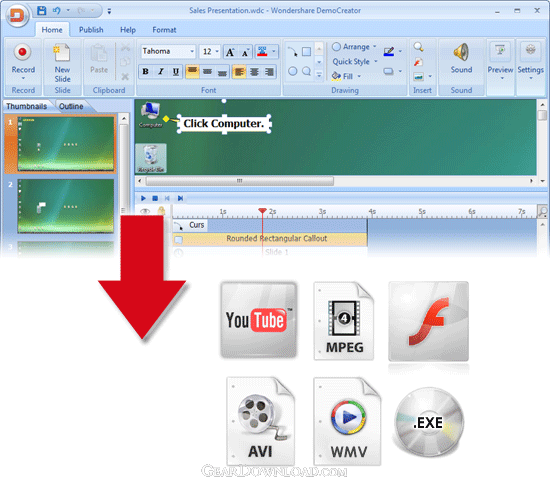The image size is (550, 480).
Task: Jump to the timeline start
Action: tap(167, 198)
